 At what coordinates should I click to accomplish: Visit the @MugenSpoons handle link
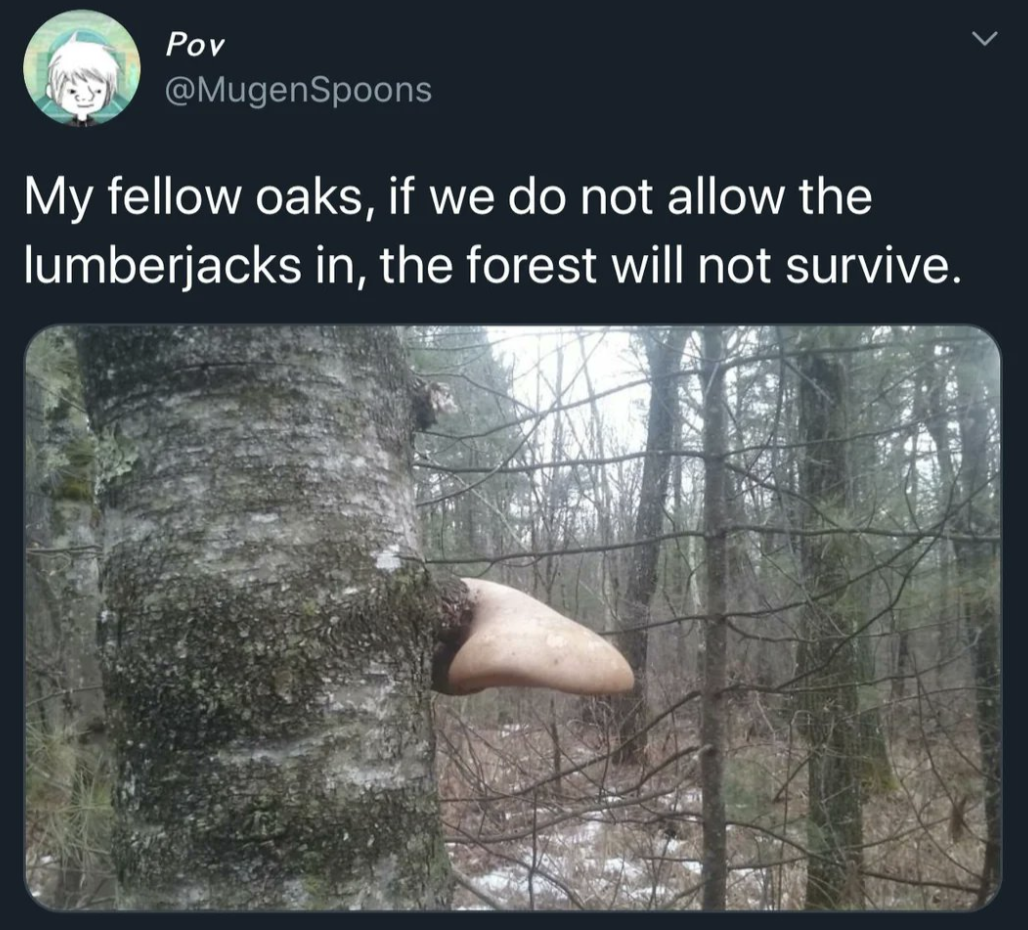point(298,90)
